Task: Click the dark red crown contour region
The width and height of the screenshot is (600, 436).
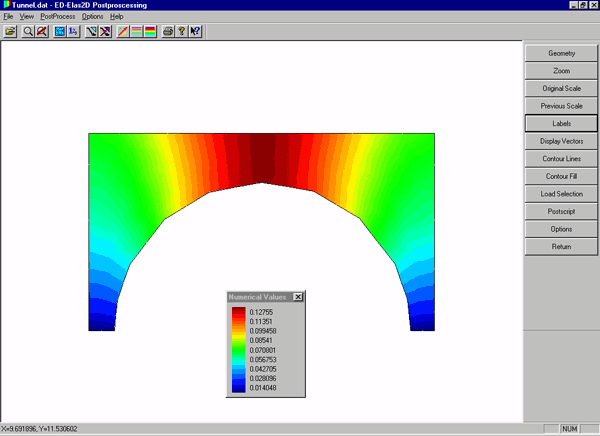Action: pyautogui.click(x=262, y=158)
